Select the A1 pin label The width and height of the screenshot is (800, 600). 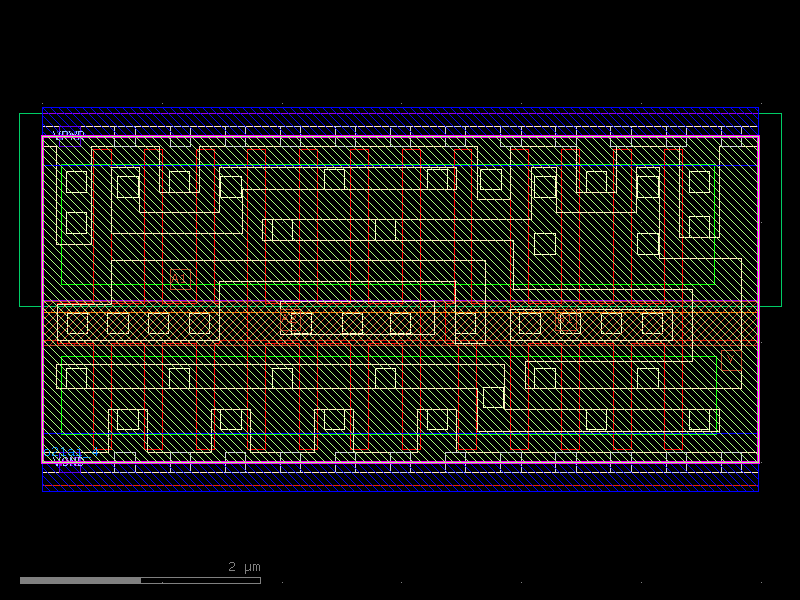point(180,278)
